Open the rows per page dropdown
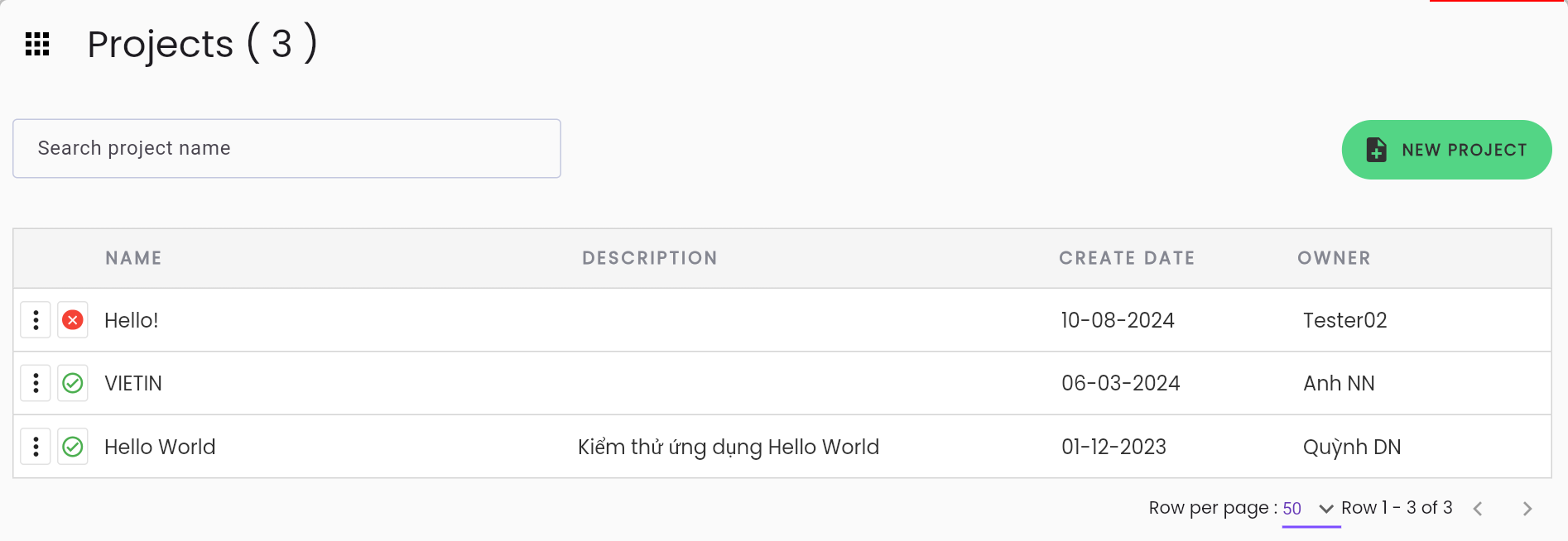The width and height of the screenshot is (1568, 541). coord(1311,509)
